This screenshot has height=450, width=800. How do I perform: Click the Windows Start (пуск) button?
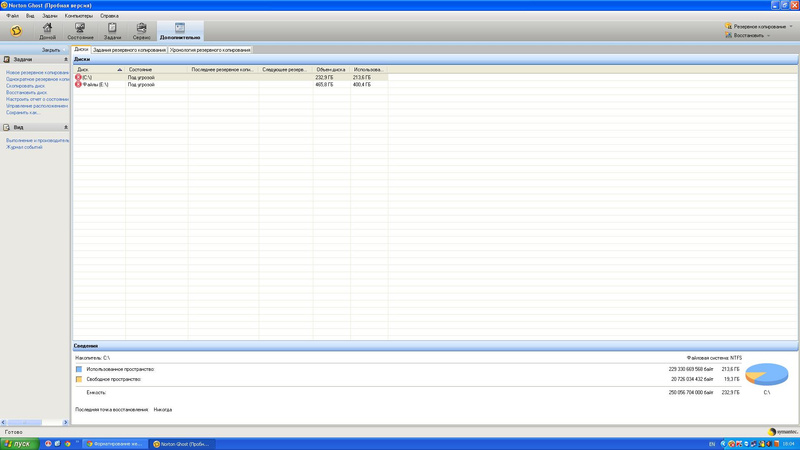pos(18,443)
